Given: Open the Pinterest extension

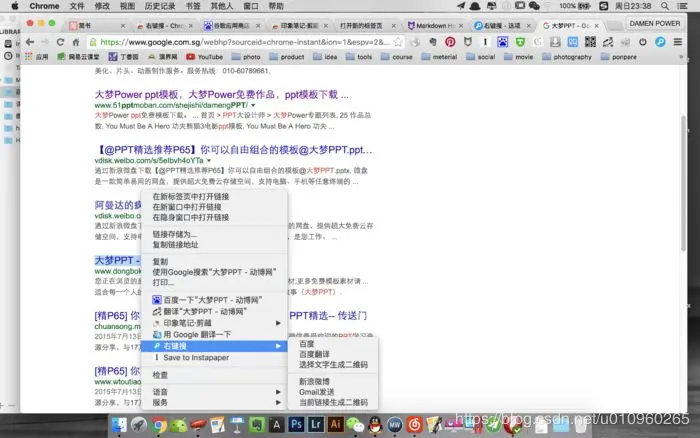Looking at the screenshot, I should [x=450, y=42].
